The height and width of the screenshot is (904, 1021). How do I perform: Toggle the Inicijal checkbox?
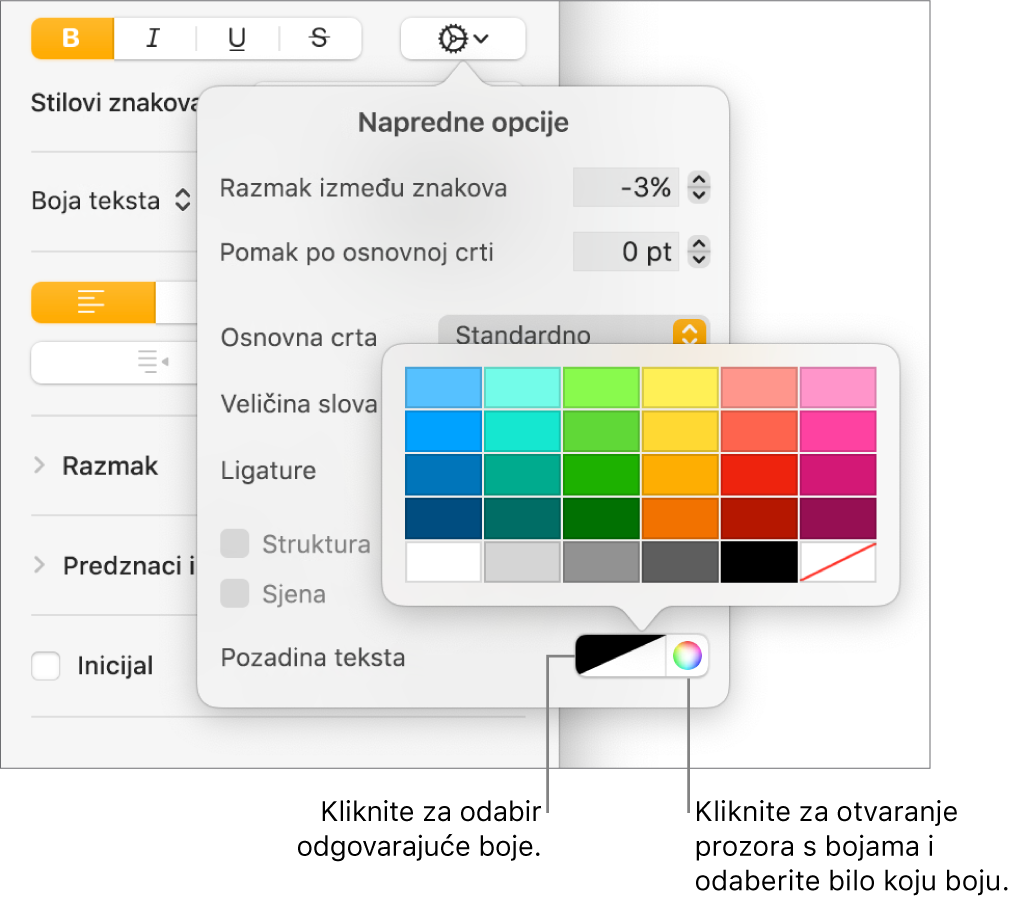coord(46,666)
